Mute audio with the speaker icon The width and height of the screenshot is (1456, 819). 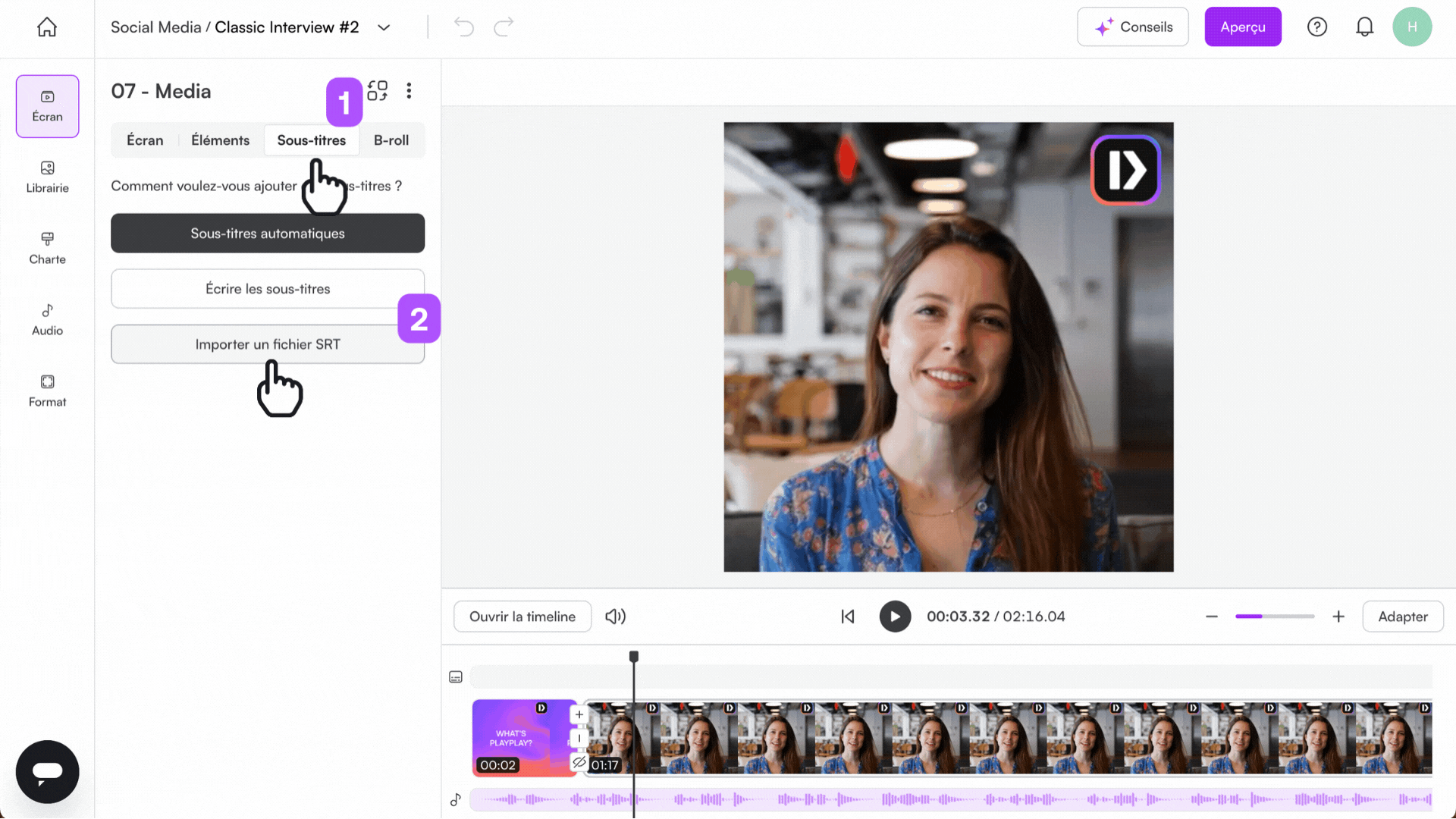click(x=615, y=617)
